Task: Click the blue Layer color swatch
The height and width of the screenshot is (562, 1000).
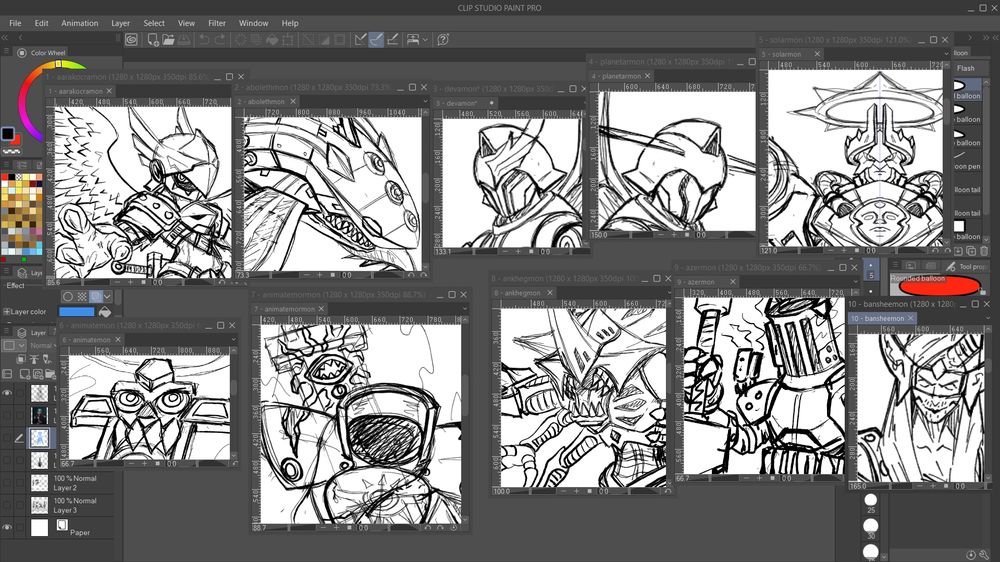Action: tap(76, 312)
